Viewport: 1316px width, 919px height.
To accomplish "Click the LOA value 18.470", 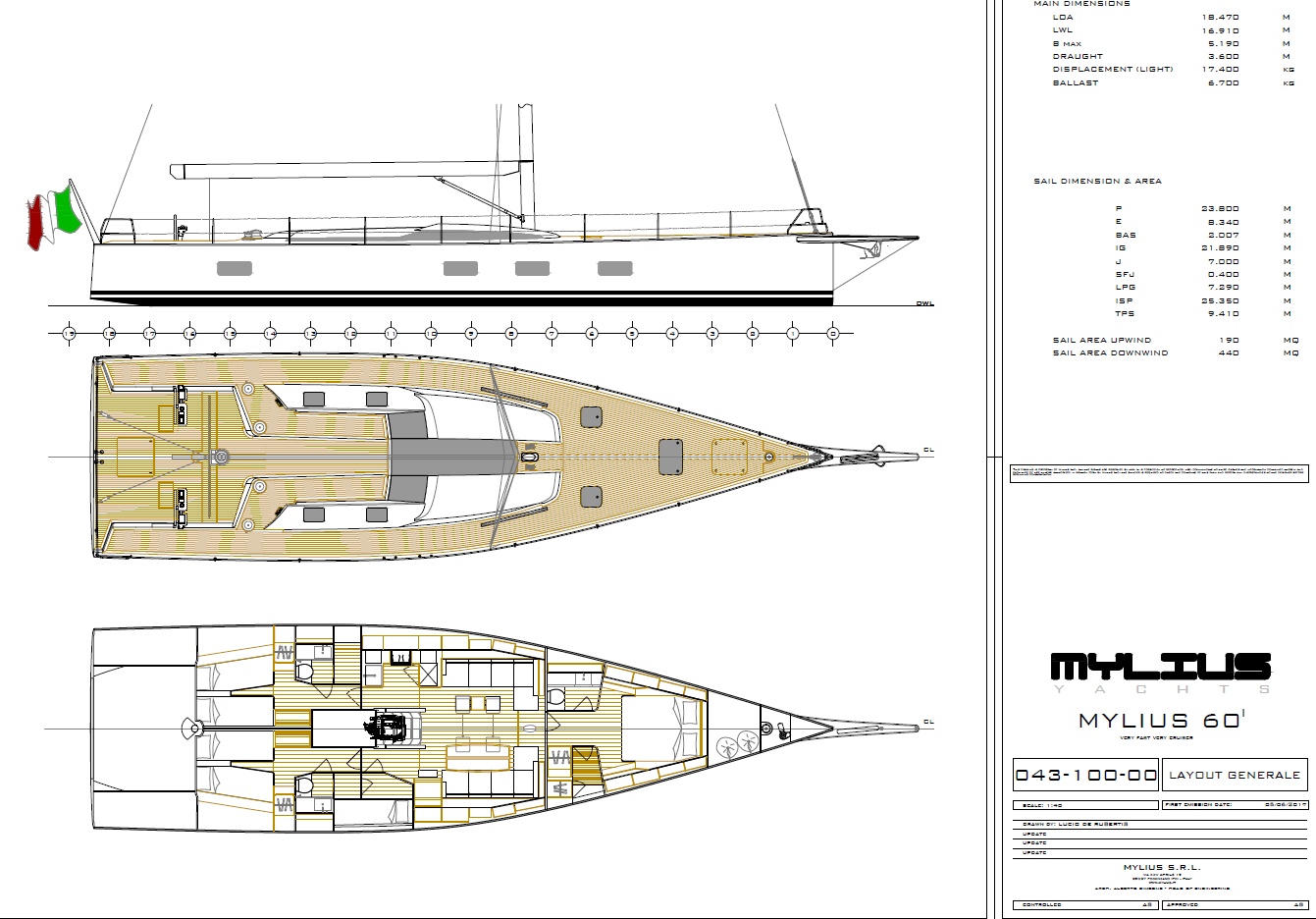I will pos(1220,17).
